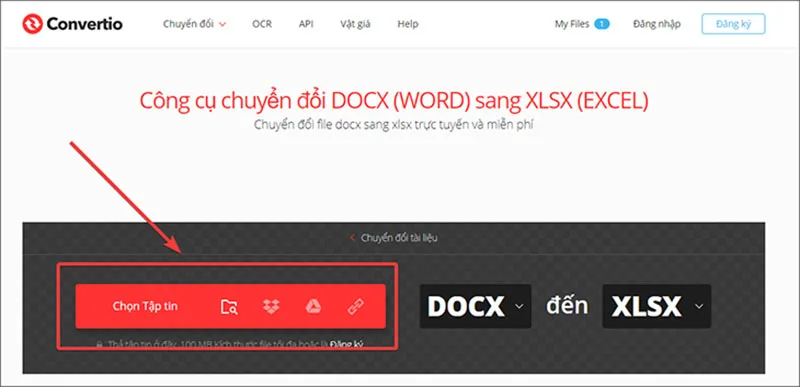Click the Đăng ký link under the upload button
The image size is (800, 387).
click(346, 344)
